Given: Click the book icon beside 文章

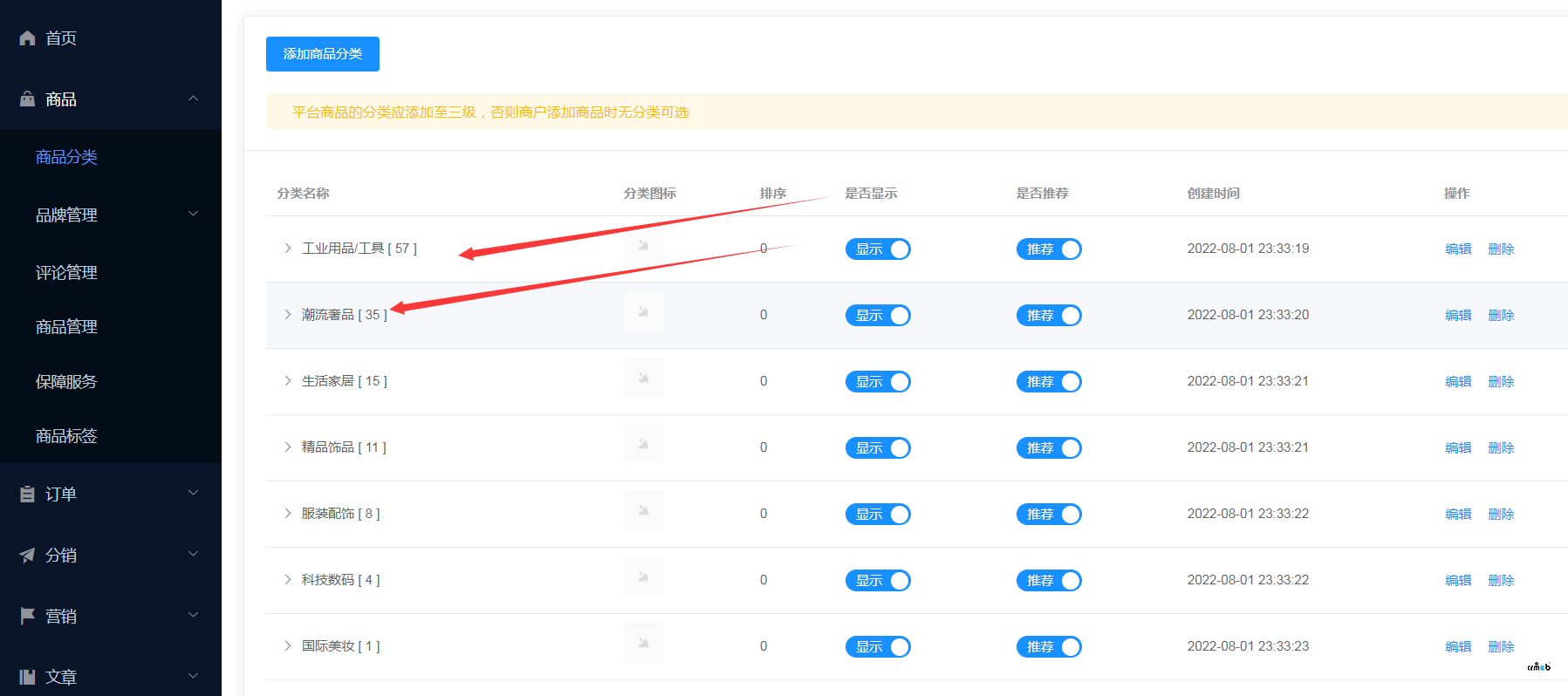Looking at the screenshot, I should (27, 677).
